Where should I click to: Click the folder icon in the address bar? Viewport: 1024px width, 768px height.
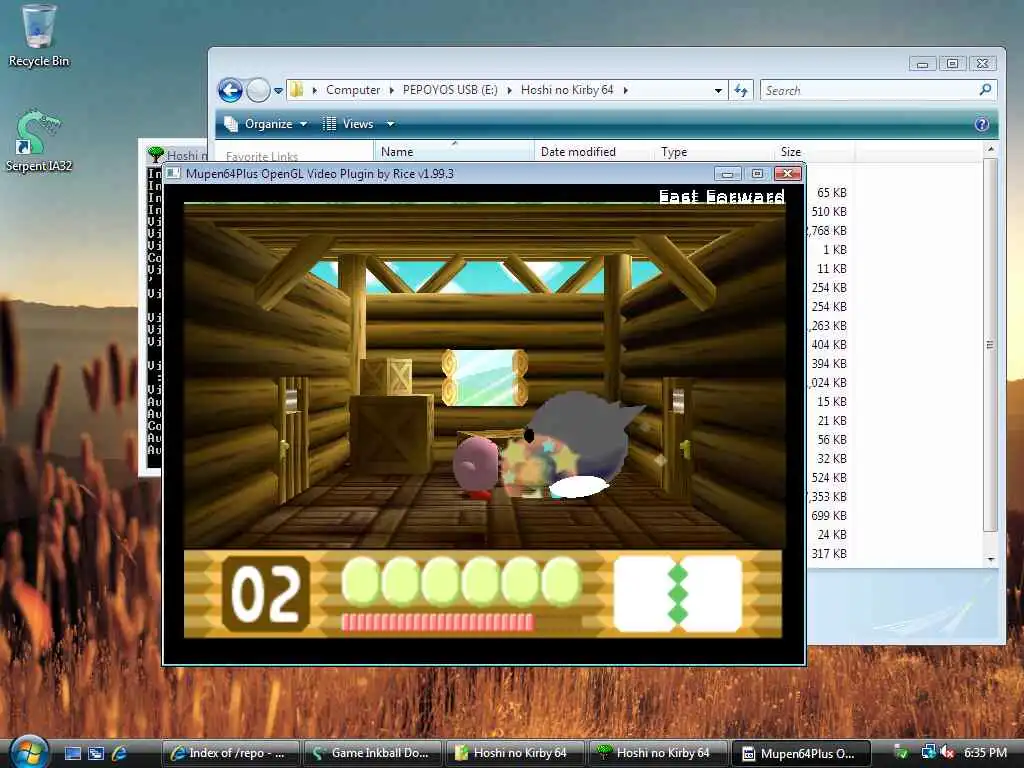(x=297, y=89)
